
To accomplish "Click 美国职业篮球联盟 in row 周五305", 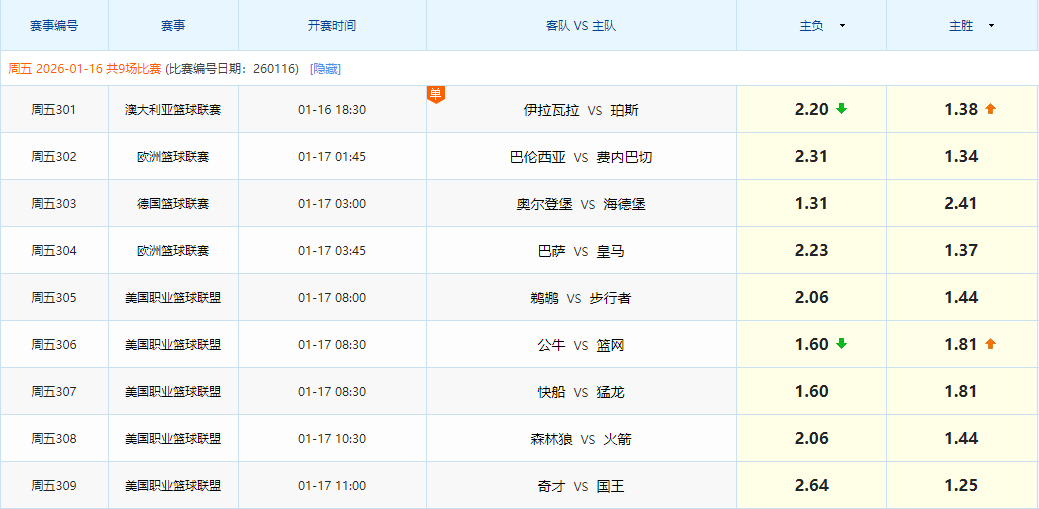I will point(173,298).
